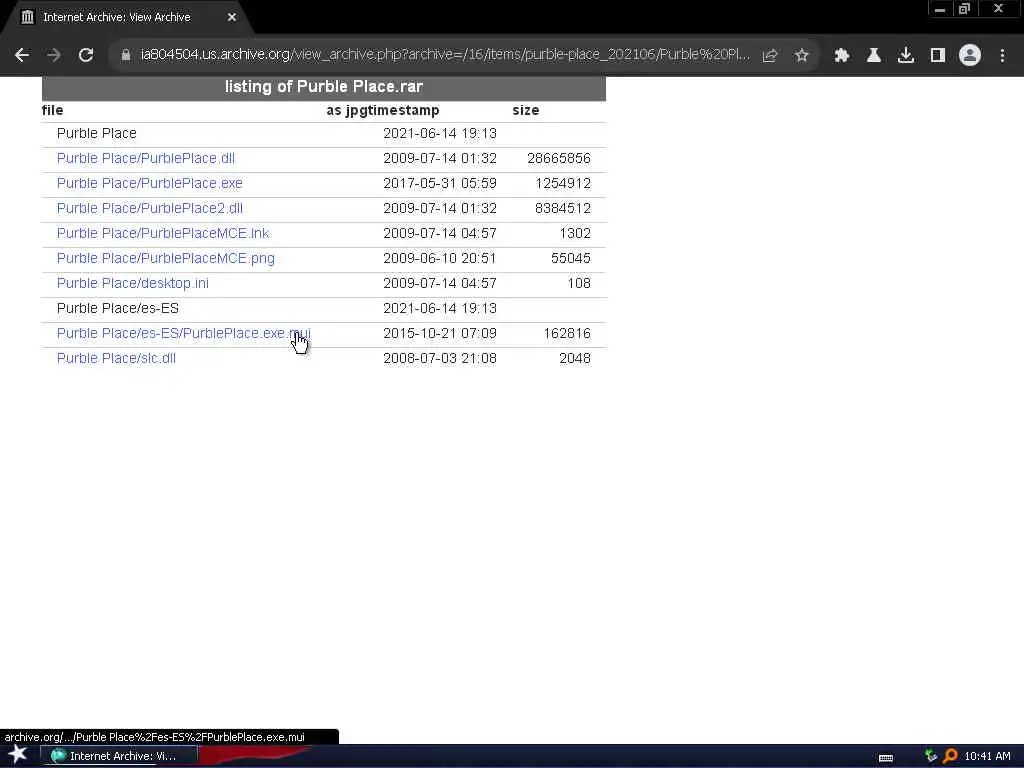Viewport: 1024px width, 768px height.
Task: Click the 'listing of Purble Place.rar' heading
Action: pos(324,87)
